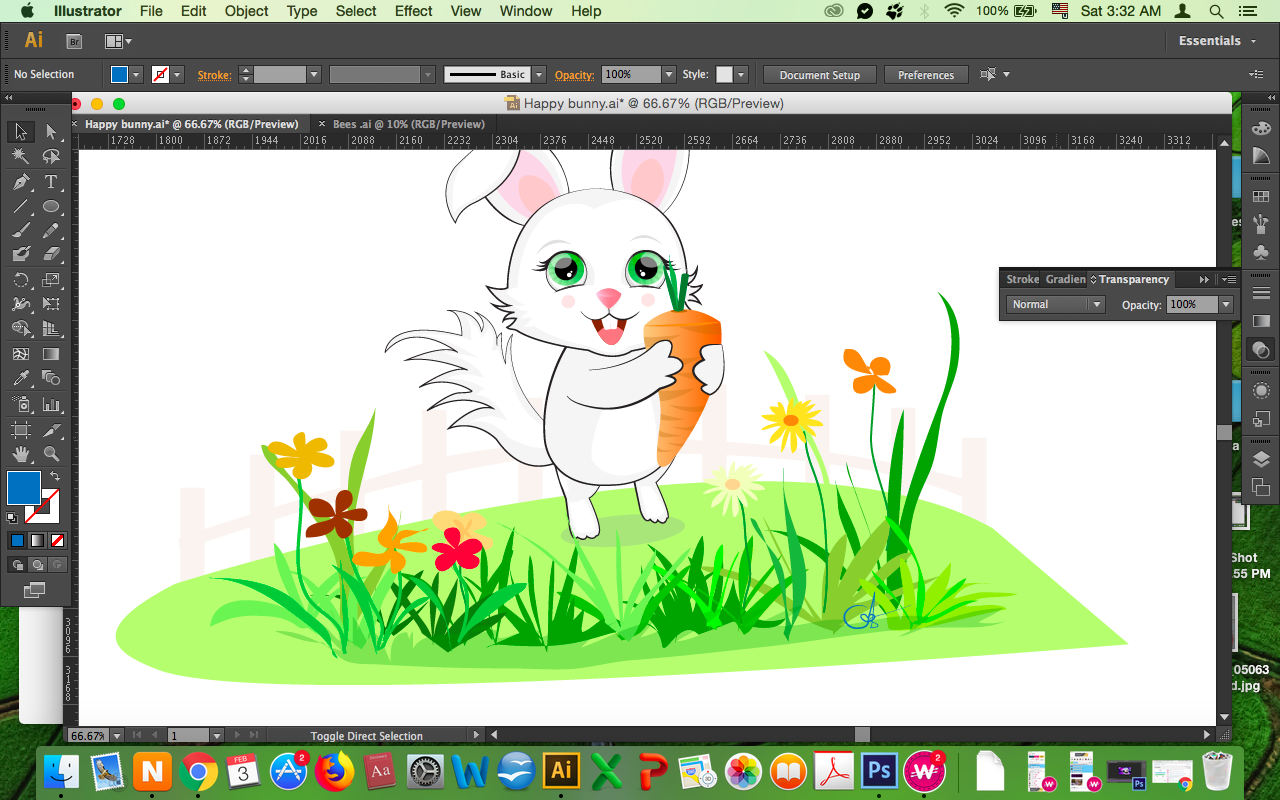The image size is (1280, 800).
Task: Select the Slice tool
Action: (51, 430)
